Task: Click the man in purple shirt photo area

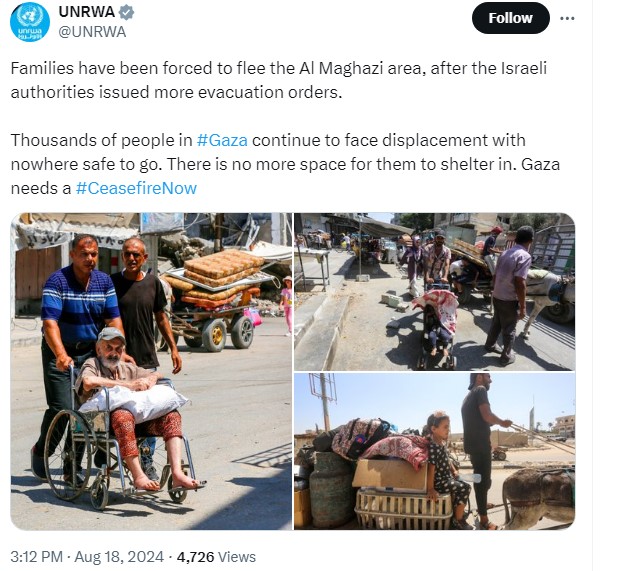Action: [x=509, y=294]
